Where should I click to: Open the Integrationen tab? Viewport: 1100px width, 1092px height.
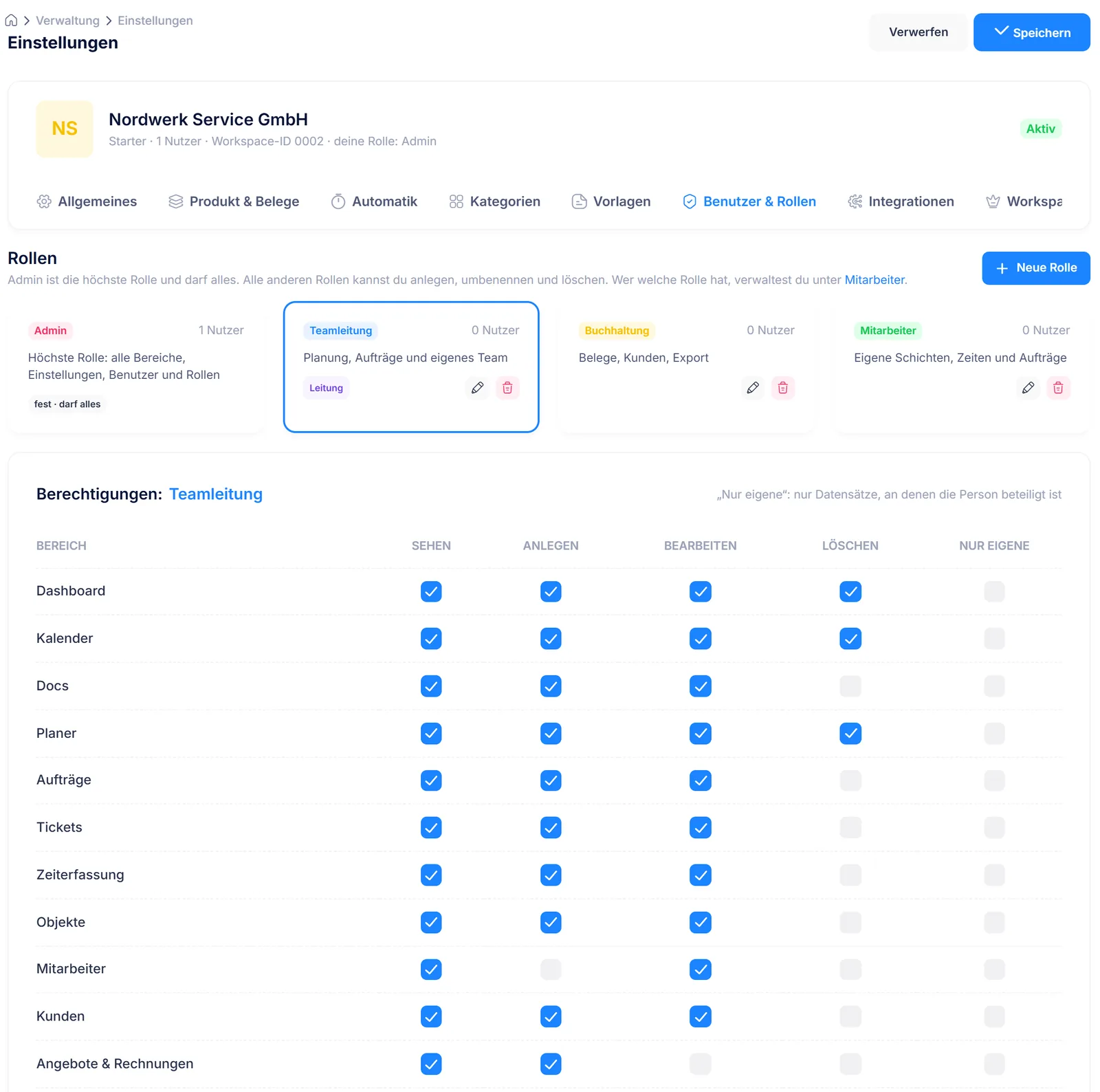pos(901,201)
